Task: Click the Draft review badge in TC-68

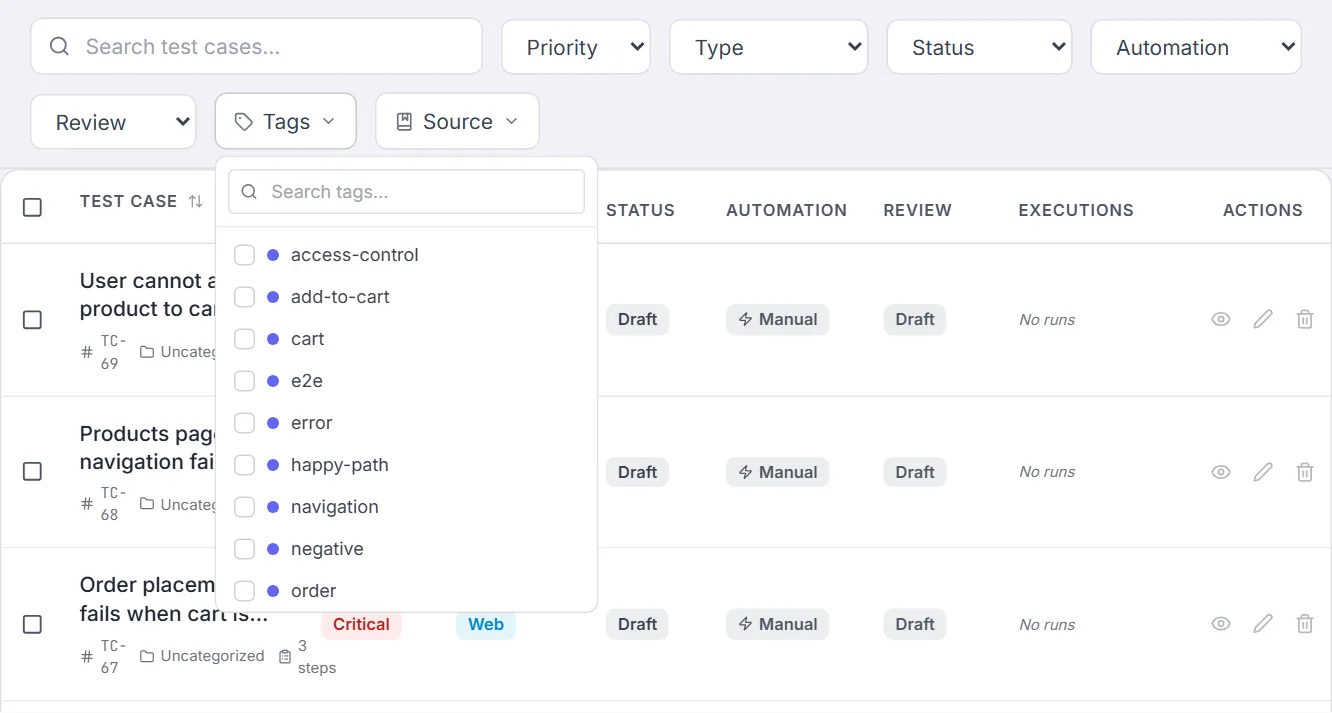Action: point(915,472)
